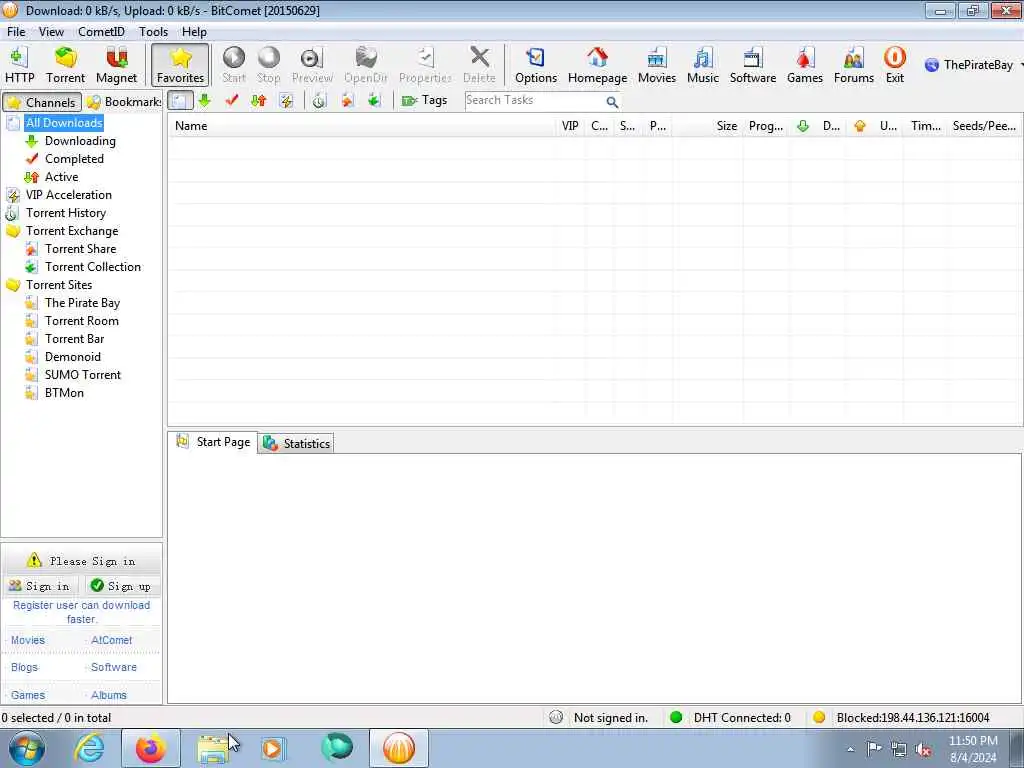
Task: Open Demonoid site entry
Action: 72,357
